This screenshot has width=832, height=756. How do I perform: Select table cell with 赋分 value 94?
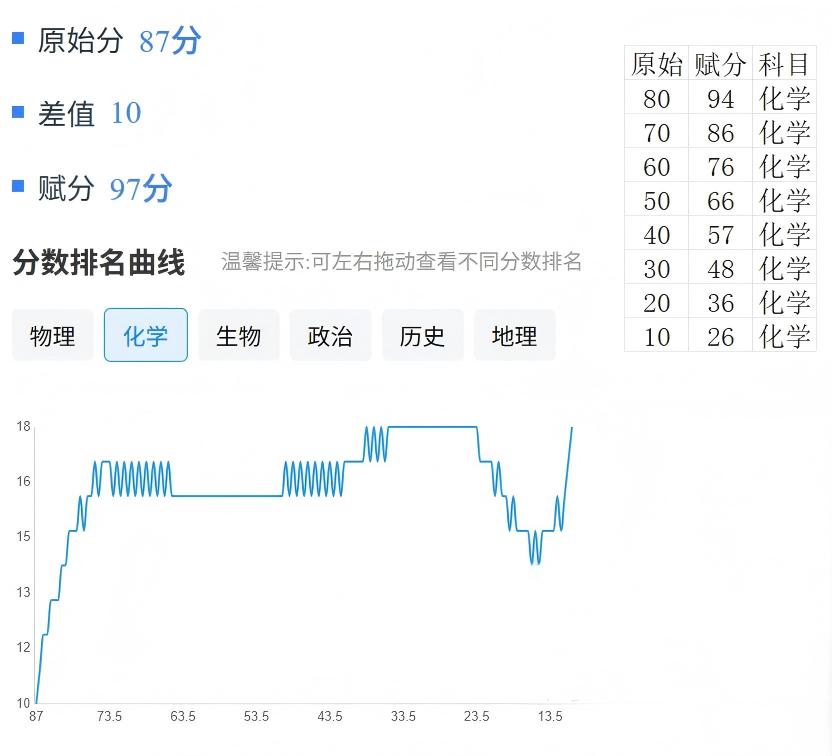720,99
